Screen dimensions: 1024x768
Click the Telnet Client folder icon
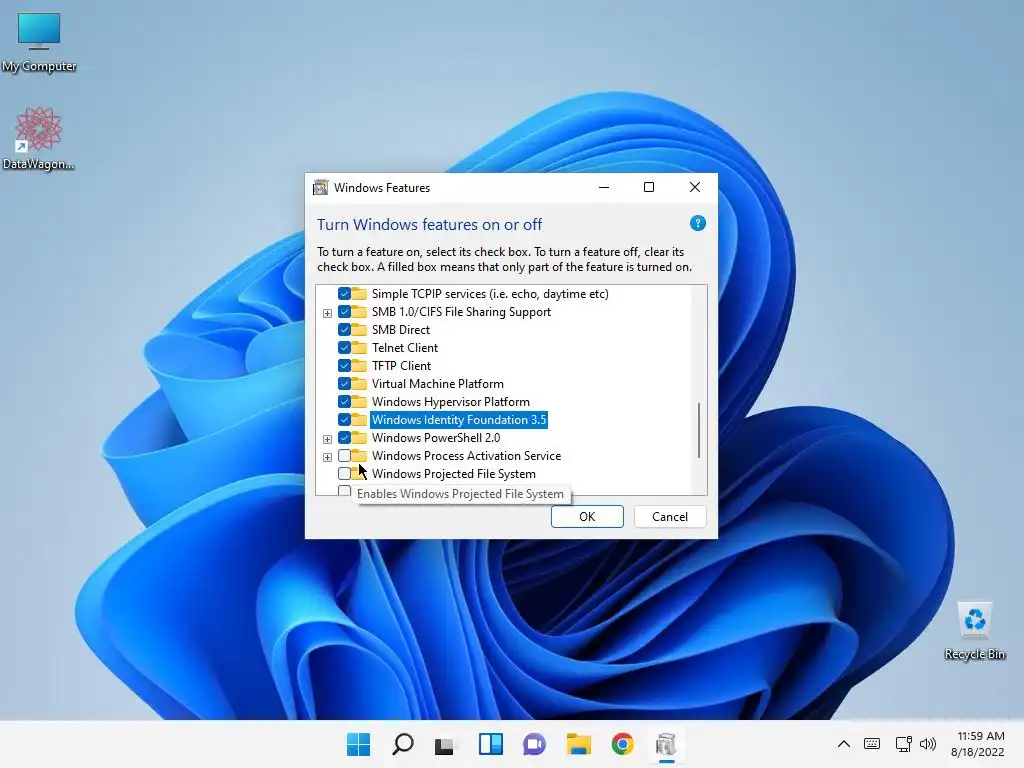[359, 347]
